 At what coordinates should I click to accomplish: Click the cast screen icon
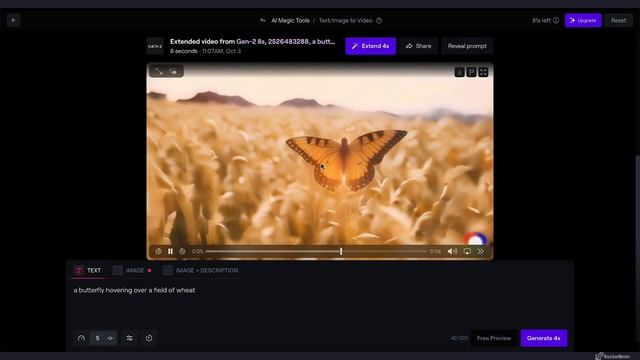[467, 251]
